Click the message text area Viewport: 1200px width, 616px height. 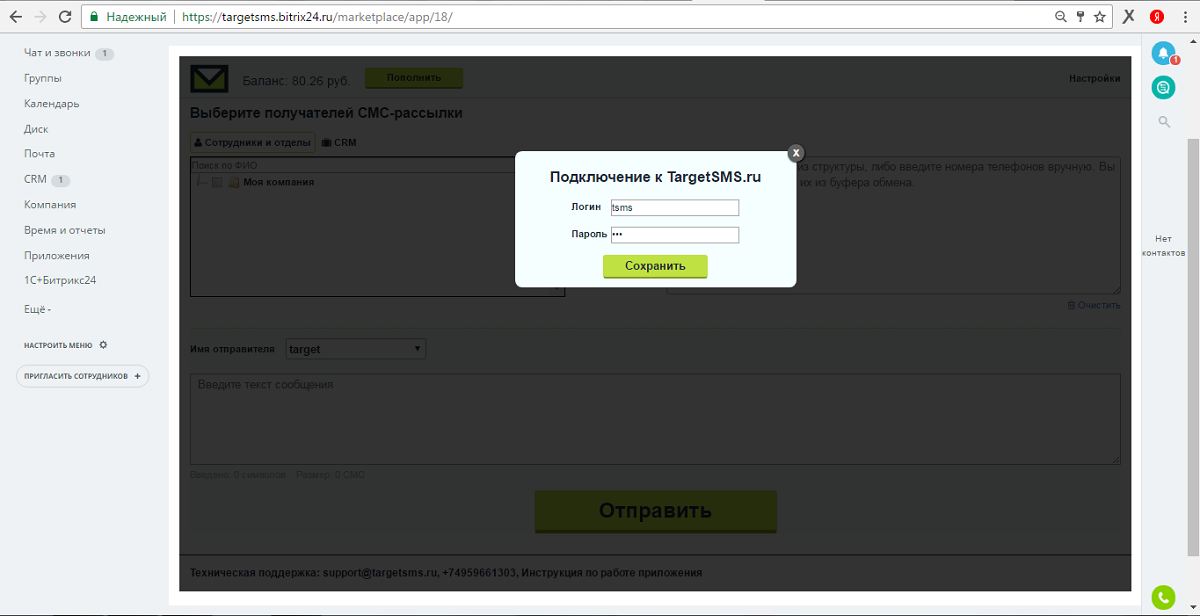(655, 419)
